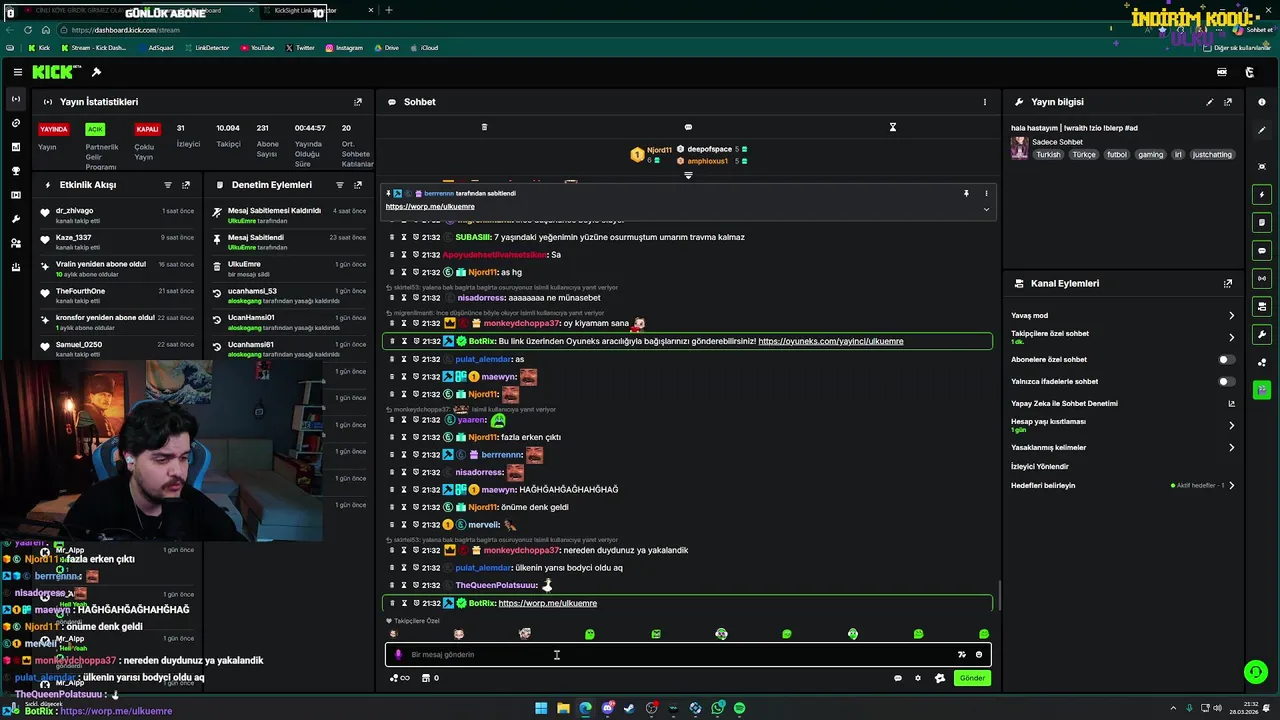Open Spotify from the Windows taskbar
Viewport: 1280px width, 720px height.
[739, 708]
